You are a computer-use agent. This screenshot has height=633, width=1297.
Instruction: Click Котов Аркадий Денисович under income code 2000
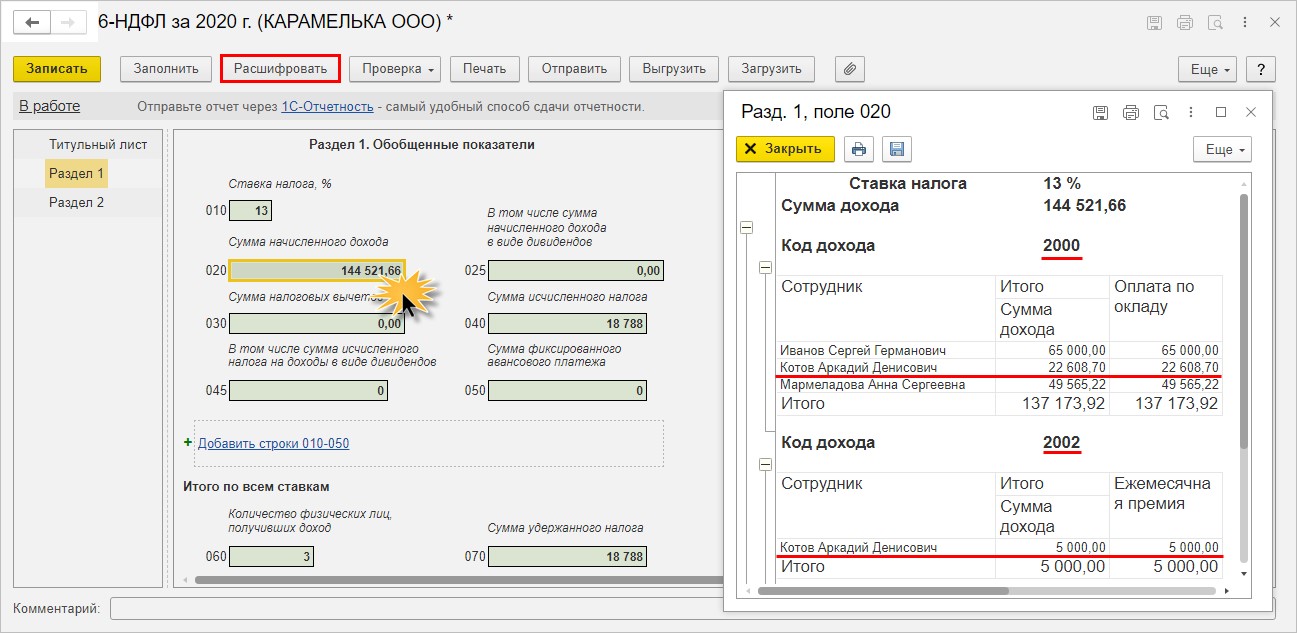[859, 368]
